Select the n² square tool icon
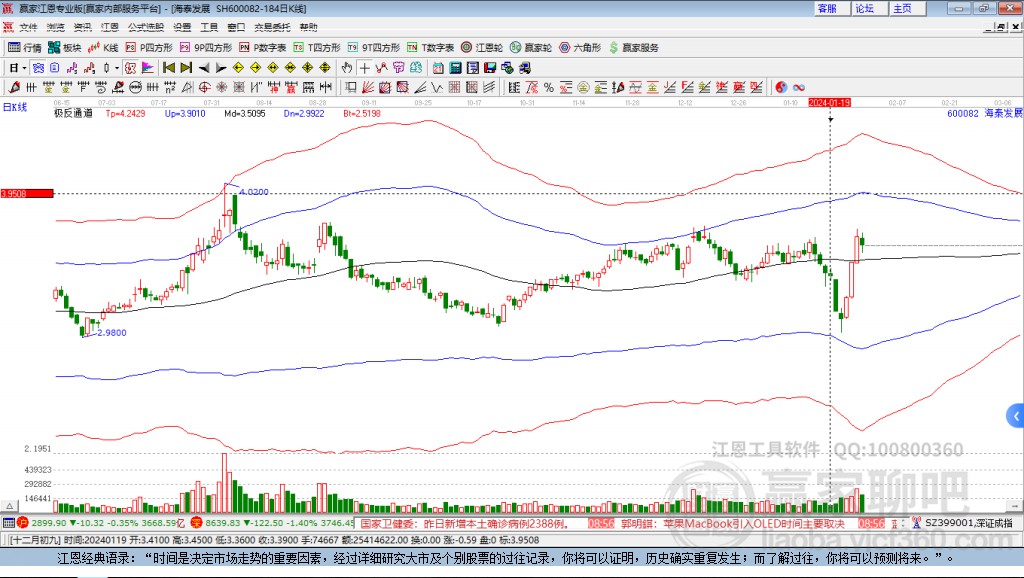Viewport: 1024px width, 578px height. click(170, 88)
